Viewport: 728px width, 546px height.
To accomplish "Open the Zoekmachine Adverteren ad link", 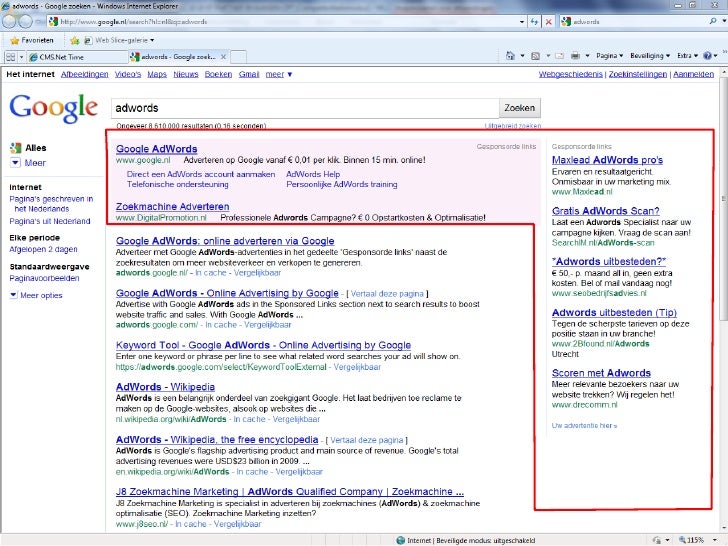I will (173, 207).
